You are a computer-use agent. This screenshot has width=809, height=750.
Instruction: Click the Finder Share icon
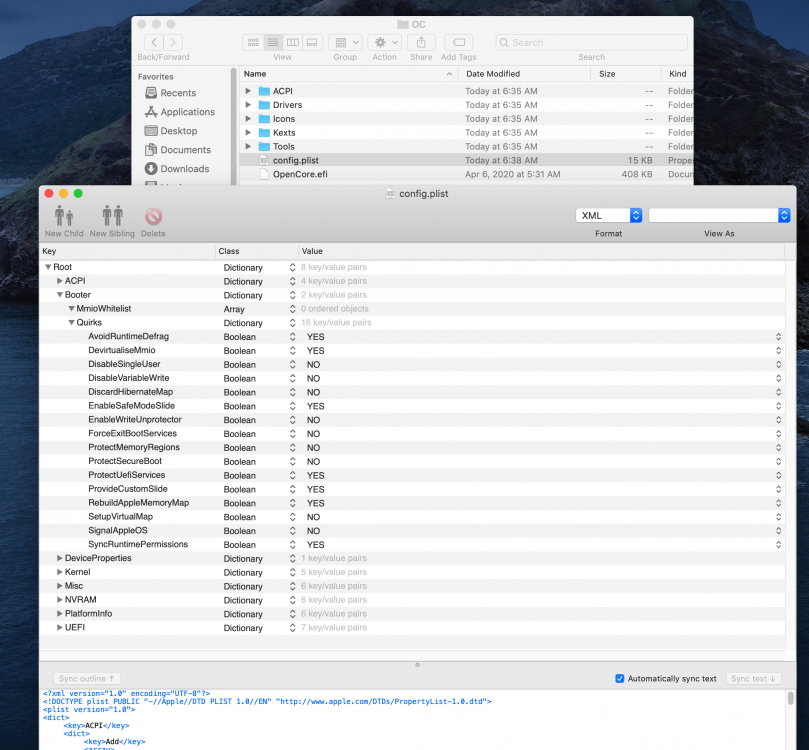coord(421,42)
